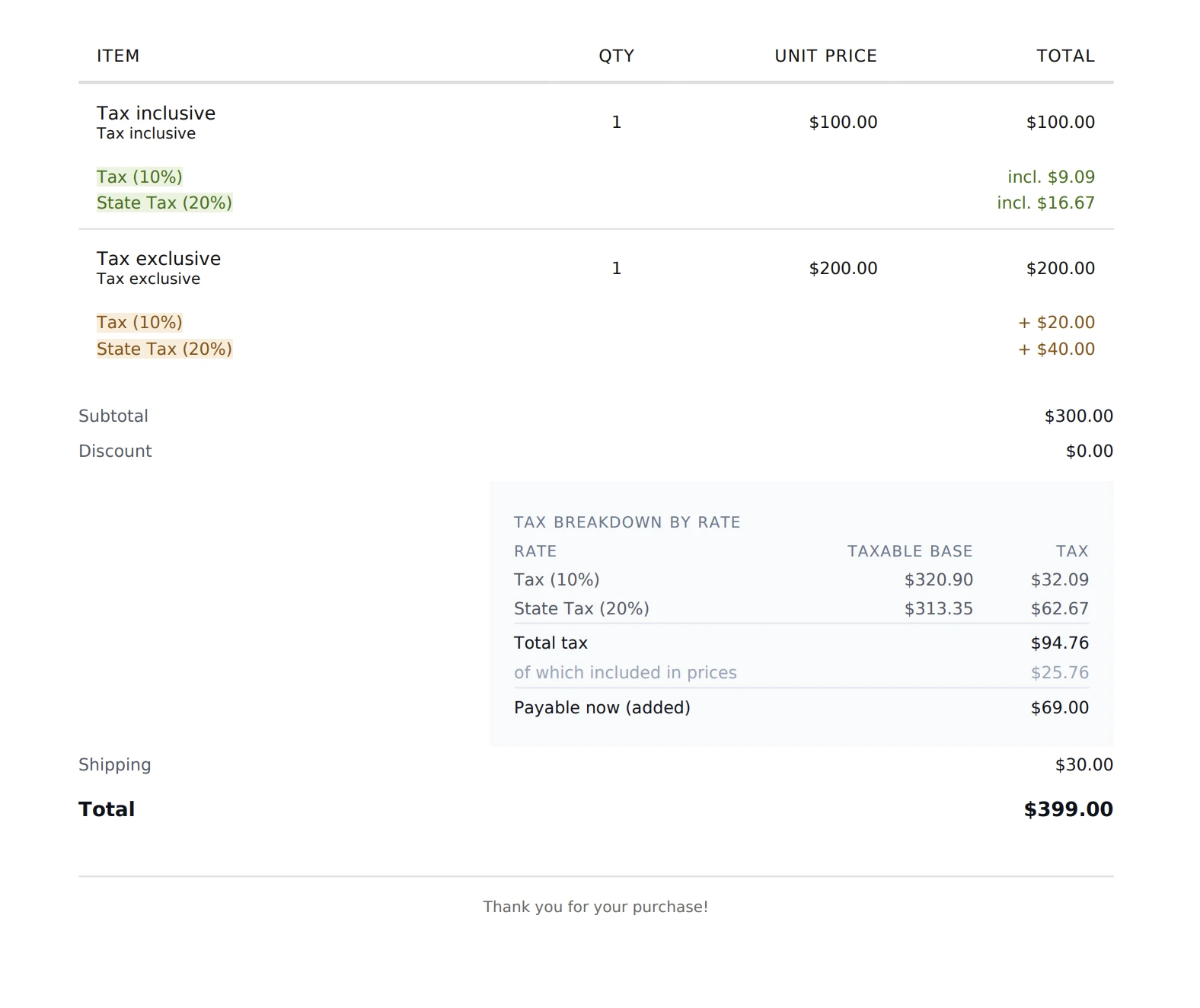Click the 'Total tax' label

(551, 643)
